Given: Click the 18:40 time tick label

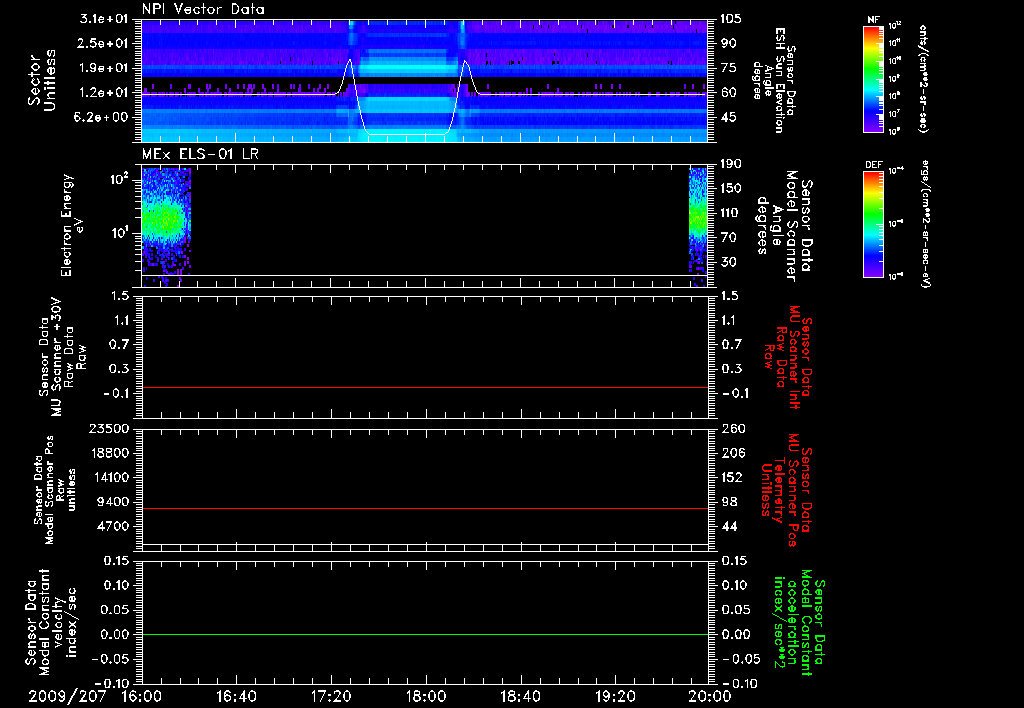Looking at the screenshot, I should pyautogui.click(x=520, y=696).
